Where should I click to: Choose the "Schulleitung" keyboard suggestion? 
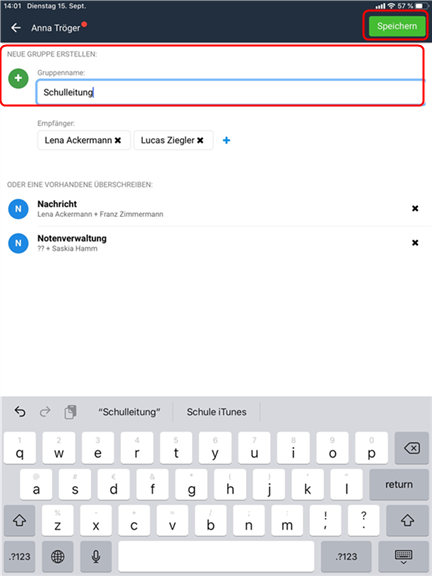pyautogui.click(x=129, y=412)
